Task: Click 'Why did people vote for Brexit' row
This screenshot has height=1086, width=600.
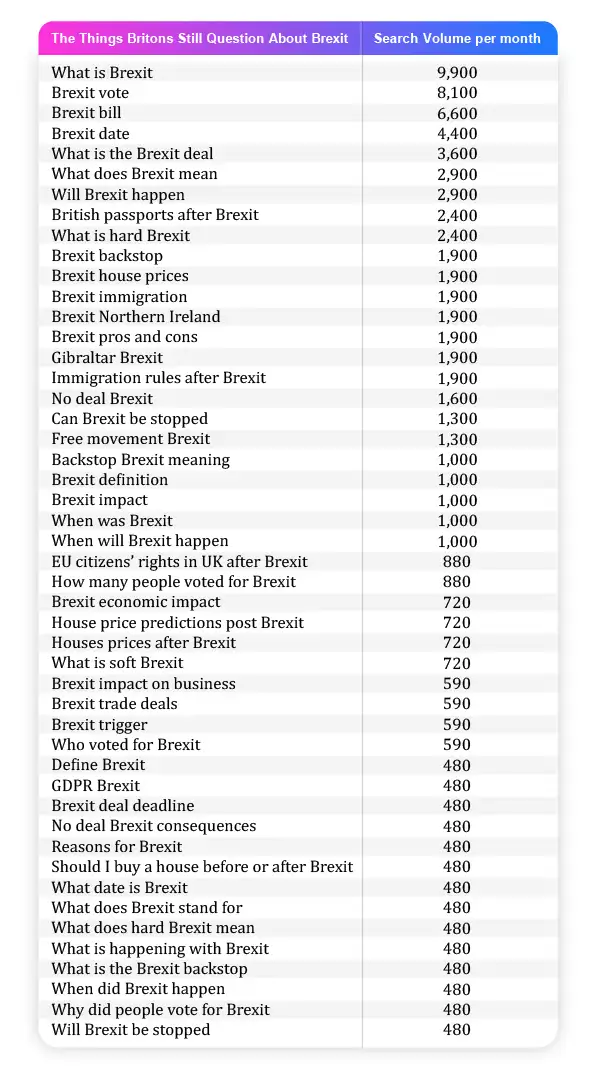Action: (298, 1009)
